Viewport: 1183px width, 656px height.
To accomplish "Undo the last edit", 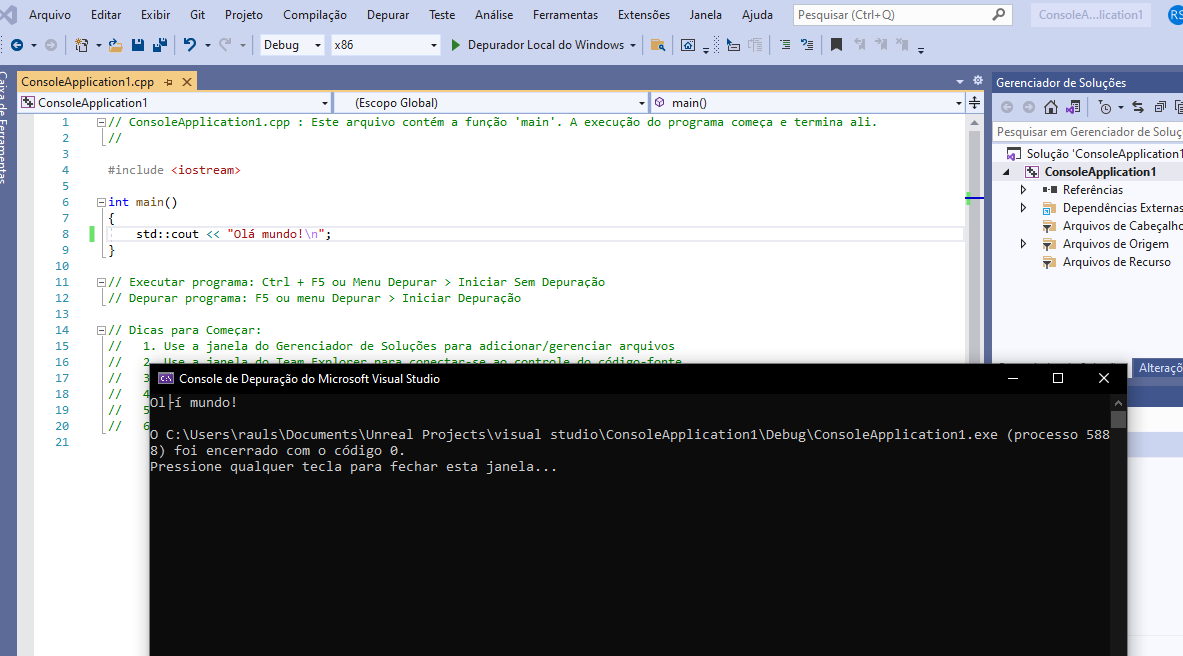I will (189, 45).
